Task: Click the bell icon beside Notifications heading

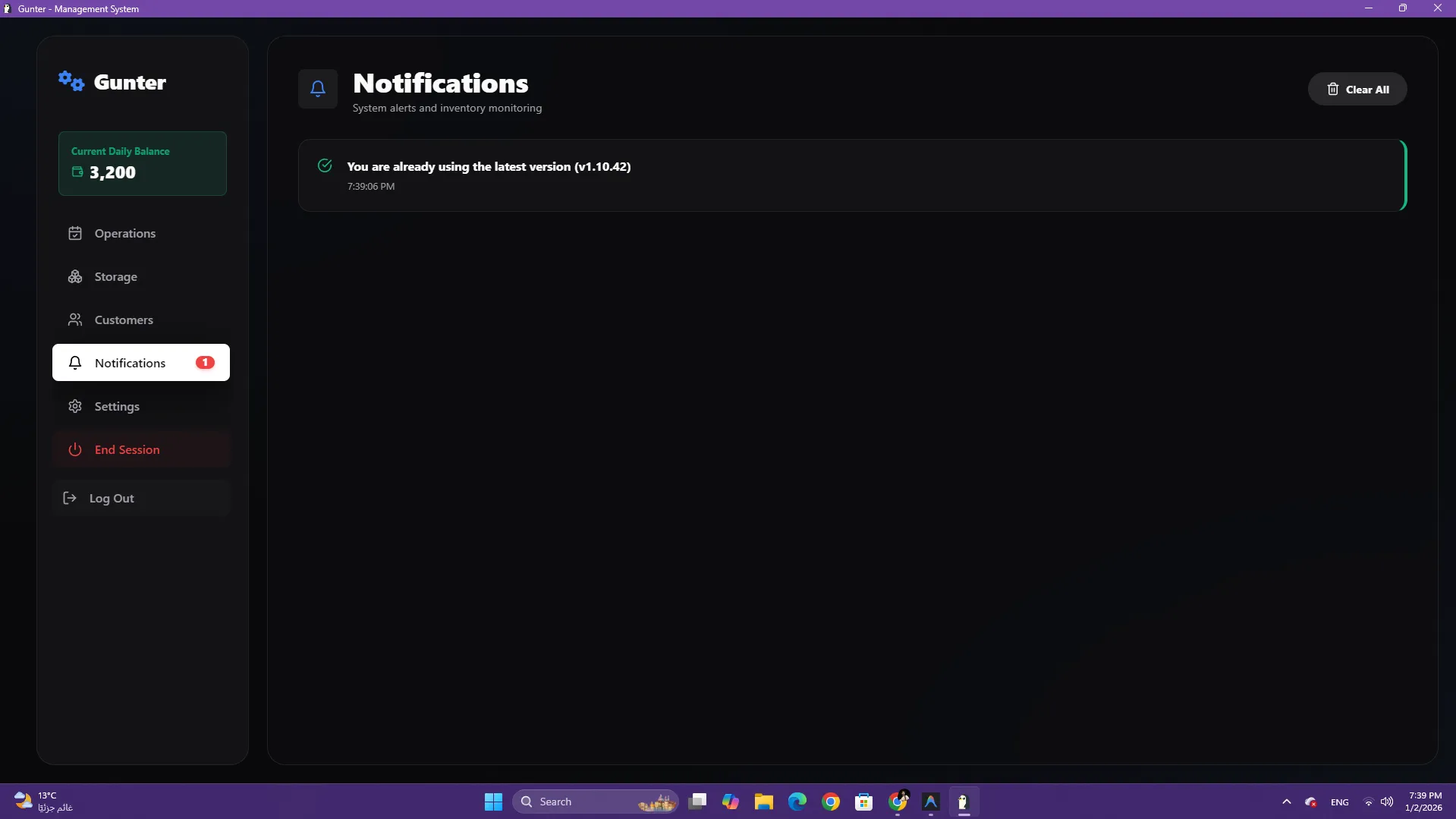Action: coord(318,89)
